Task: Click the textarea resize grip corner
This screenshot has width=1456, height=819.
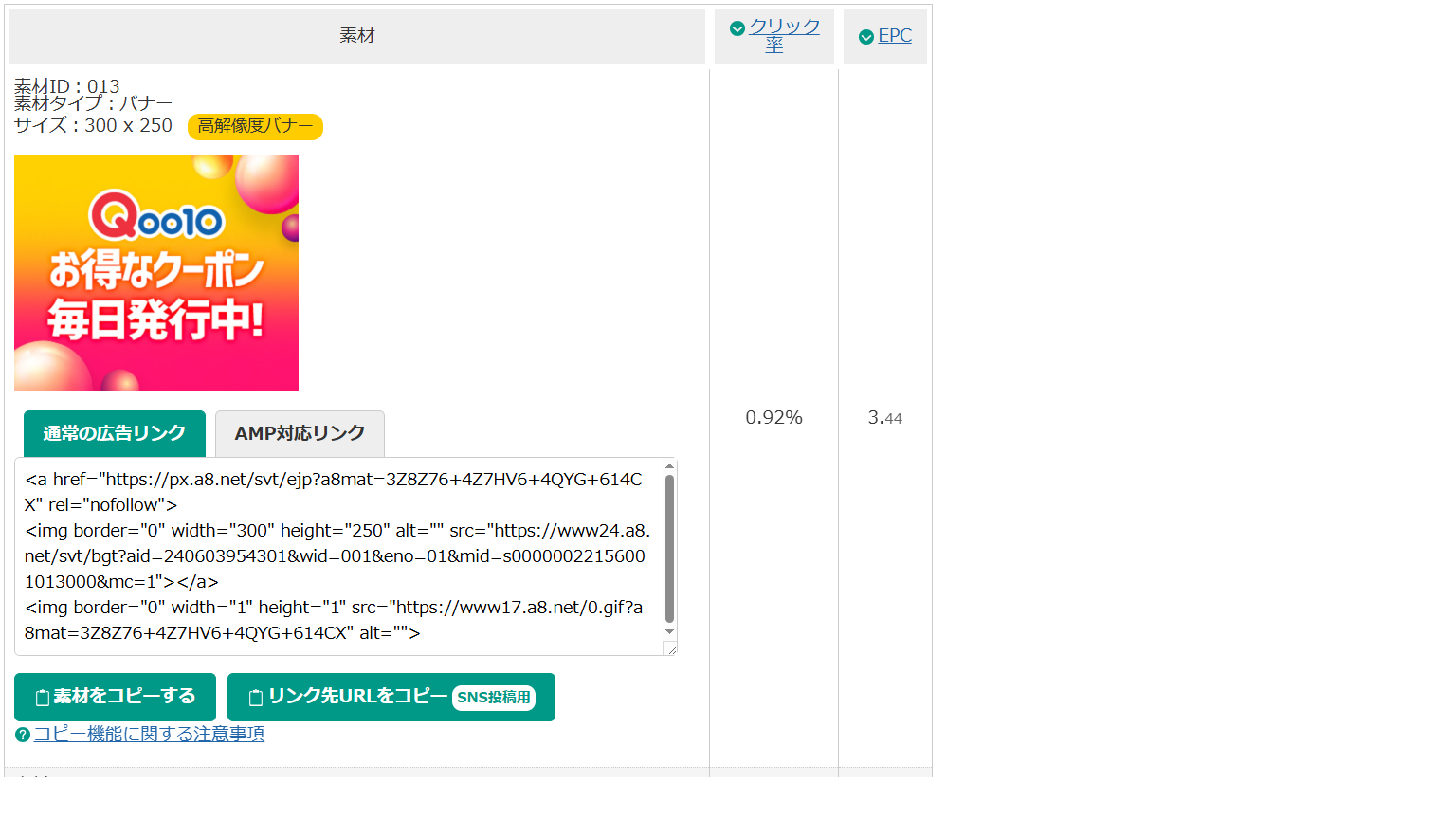Action: (671, 649)
